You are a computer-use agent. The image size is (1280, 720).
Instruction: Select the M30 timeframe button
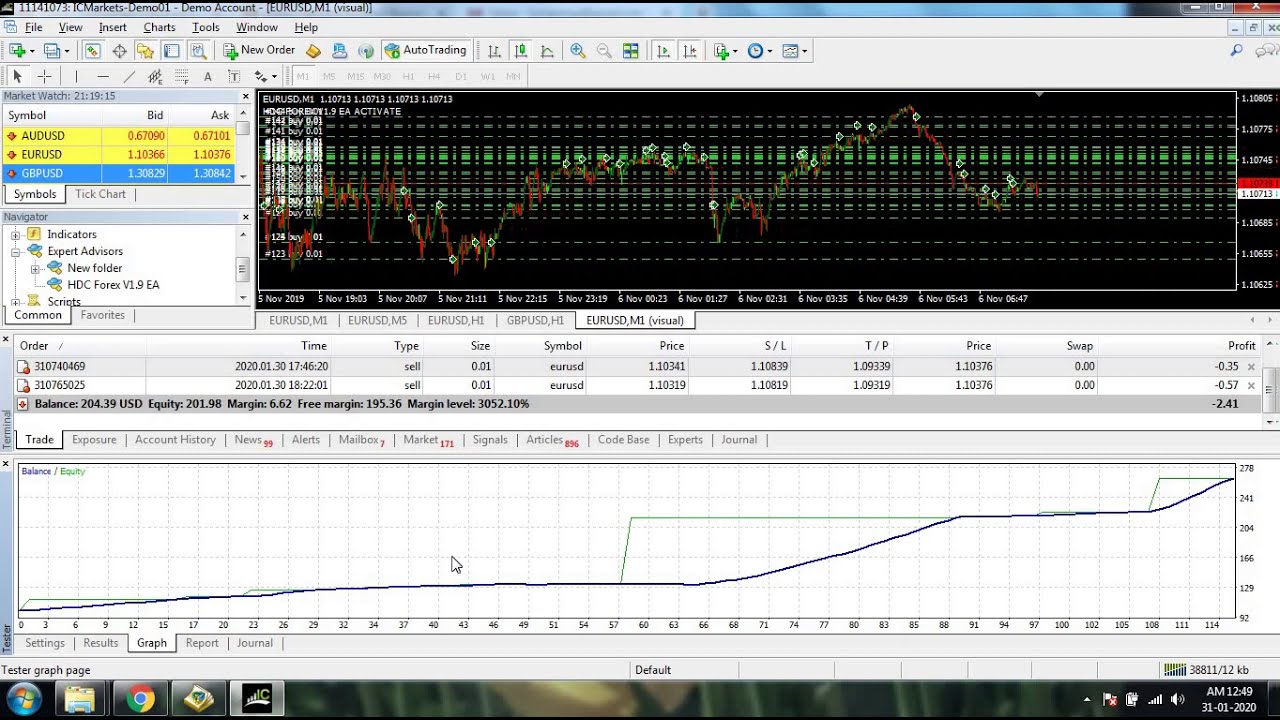tap(382, 76)
